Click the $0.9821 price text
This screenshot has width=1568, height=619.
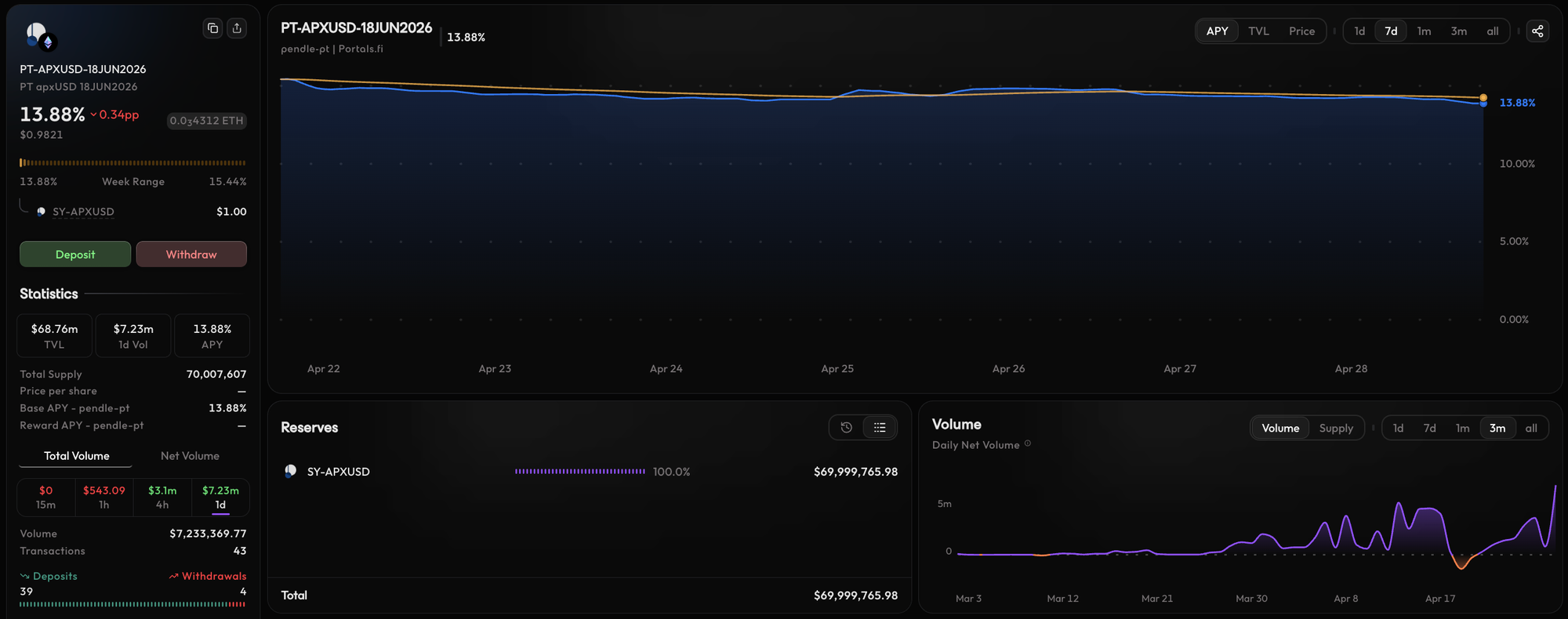(42, 135)
